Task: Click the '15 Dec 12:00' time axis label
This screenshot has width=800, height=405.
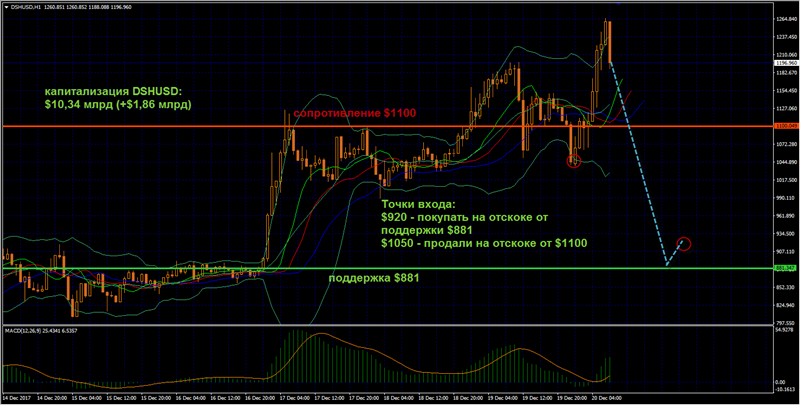Action: (120, 397)
